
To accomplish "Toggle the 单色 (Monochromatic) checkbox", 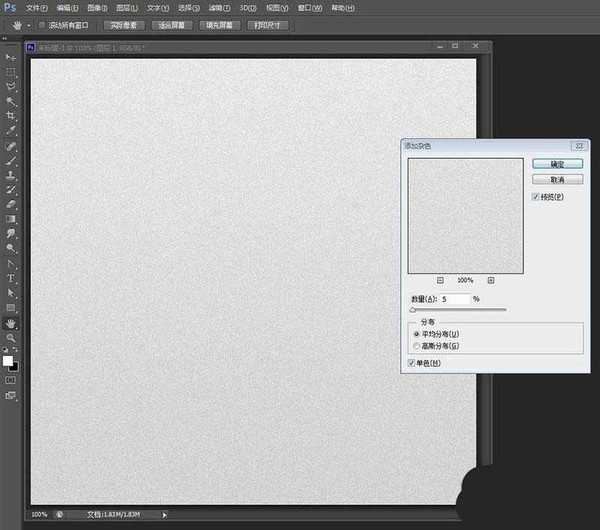I will coord(412,363).
